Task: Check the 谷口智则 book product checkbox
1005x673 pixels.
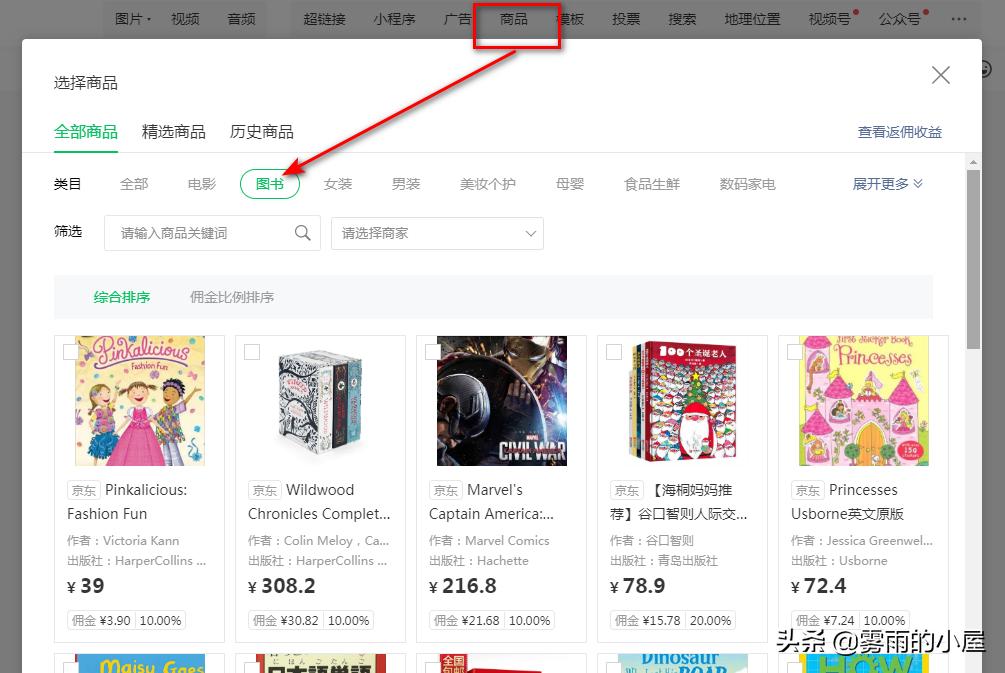Action: tap(613, 352)
